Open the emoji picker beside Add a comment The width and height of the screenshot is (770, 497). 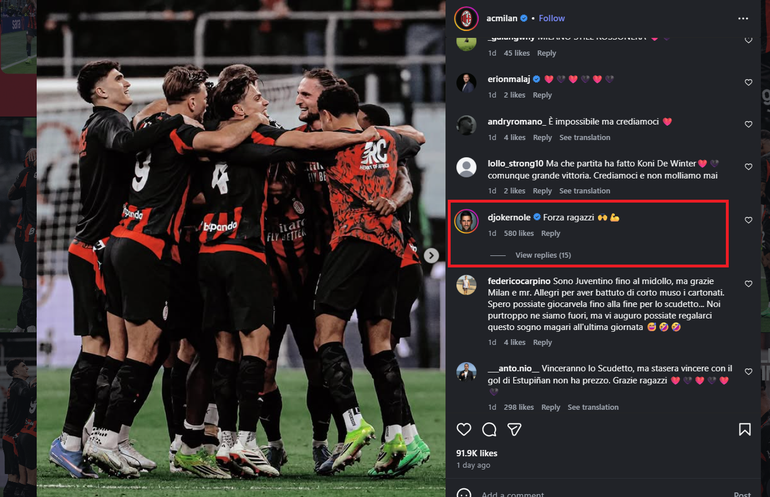click(464, 494)
